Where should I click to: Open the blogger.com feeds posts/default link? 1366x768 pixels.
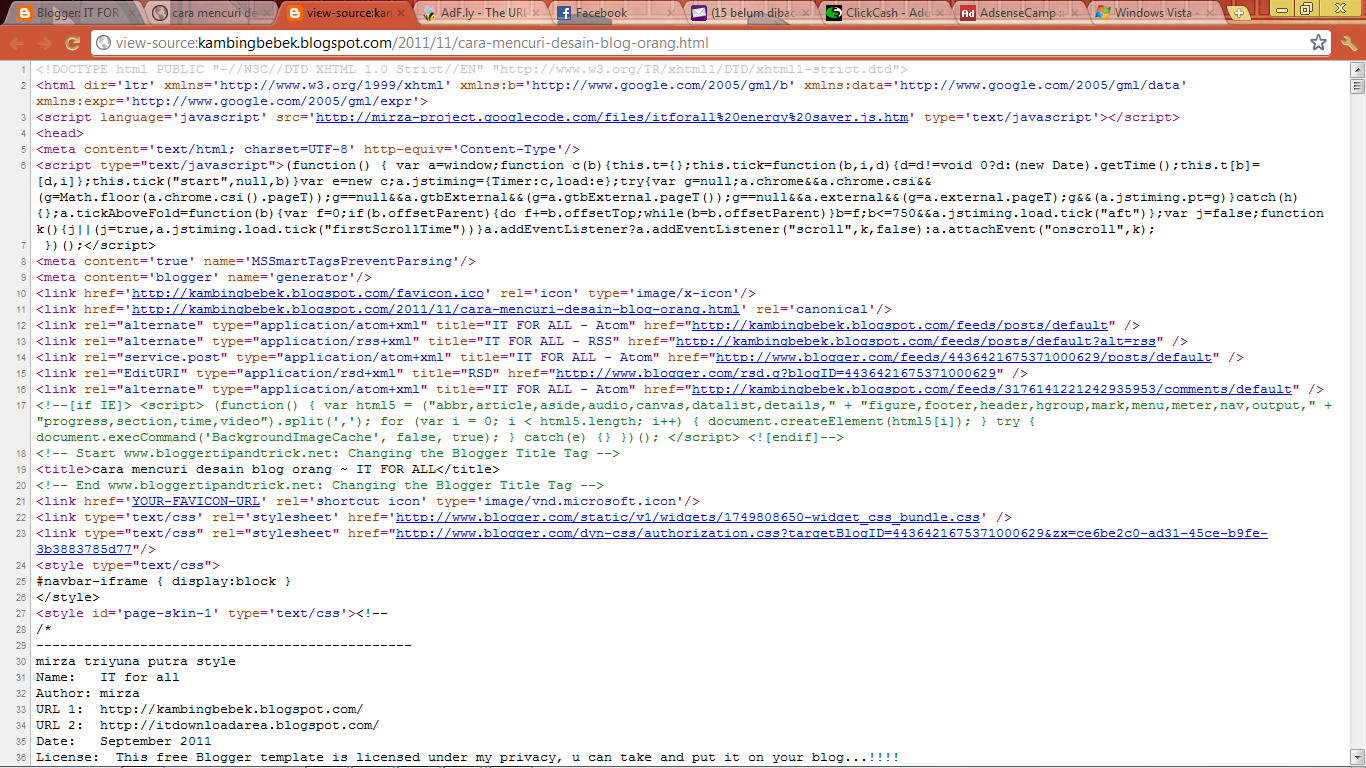point(964,357)
